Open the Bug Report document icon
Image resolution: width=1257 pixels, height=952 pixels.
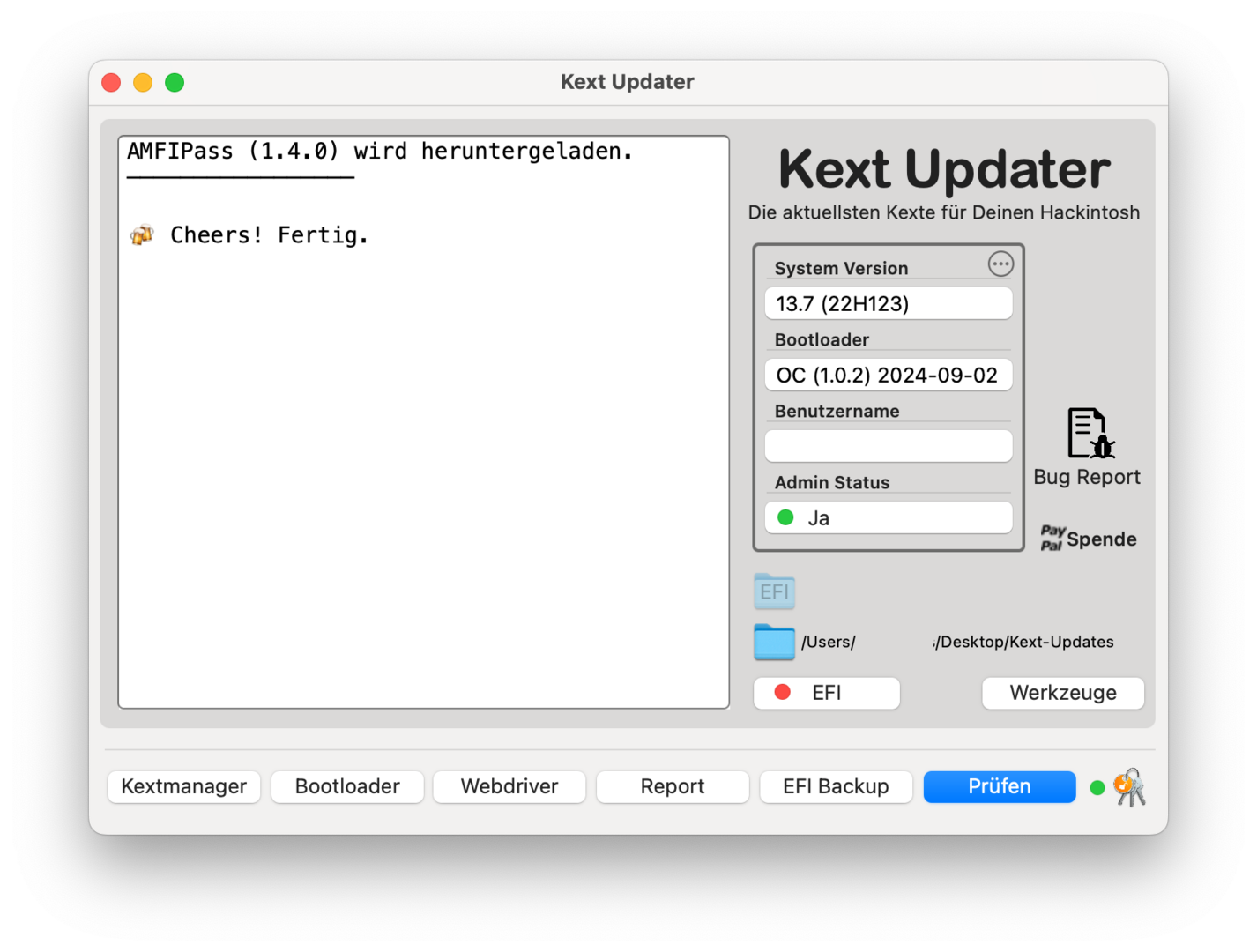click(1090, 433)
